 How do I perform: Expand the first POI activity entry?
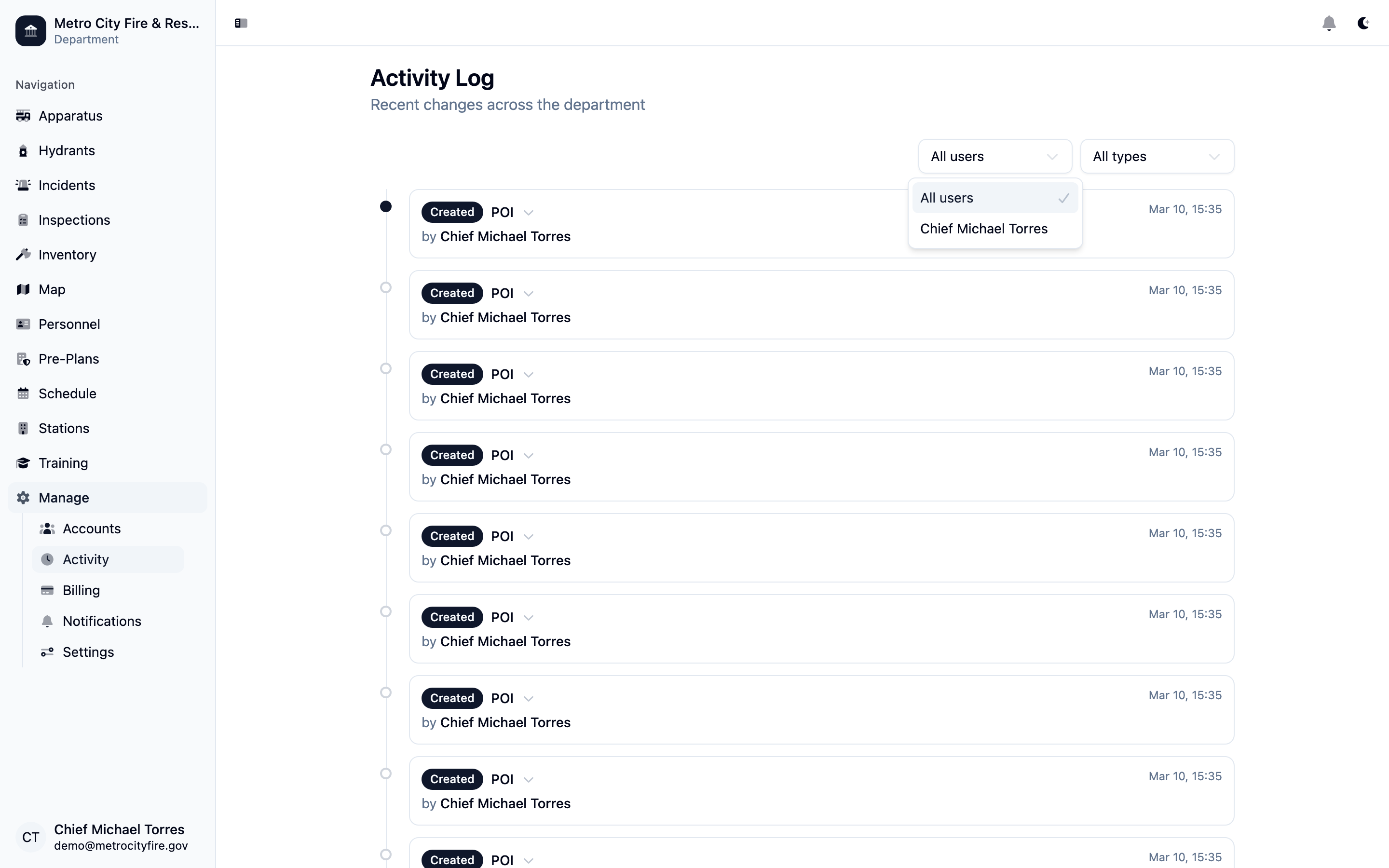click(x=529, y=212)
